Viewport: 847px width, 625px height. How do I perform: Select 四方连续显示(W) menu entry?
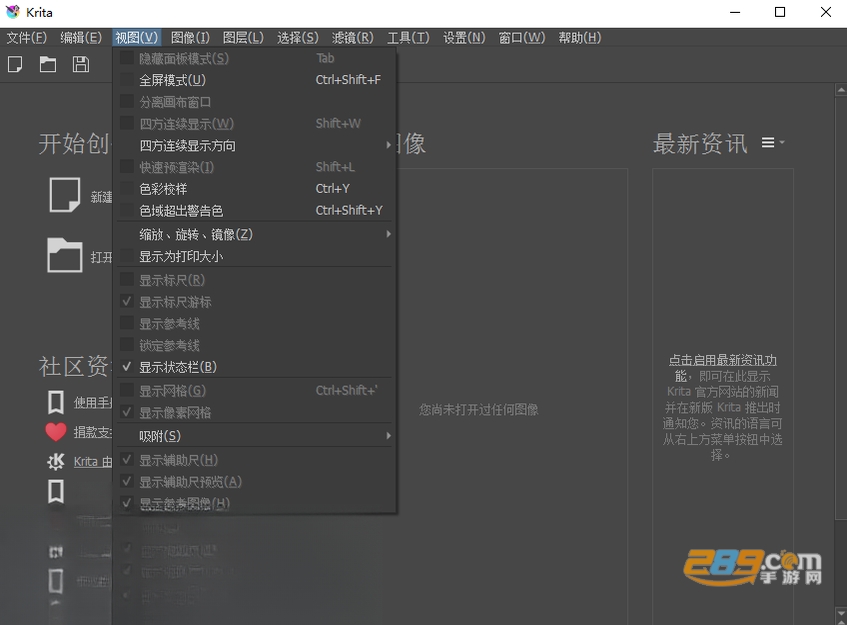(x=255, y=124)
